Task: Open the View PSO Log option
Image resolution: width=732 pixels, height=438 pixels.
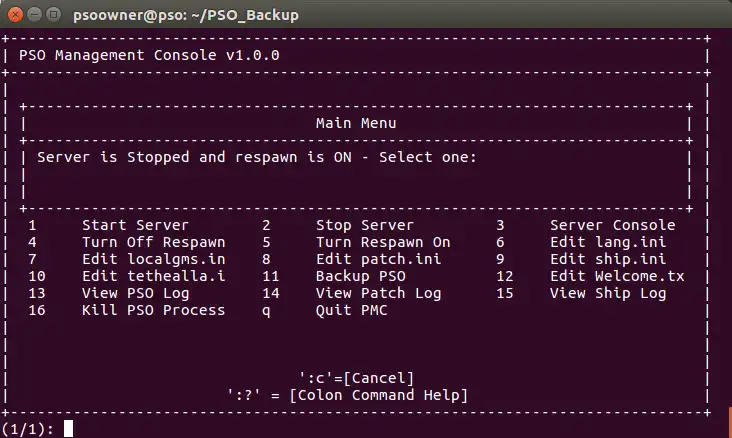Action: coord(135,293)
